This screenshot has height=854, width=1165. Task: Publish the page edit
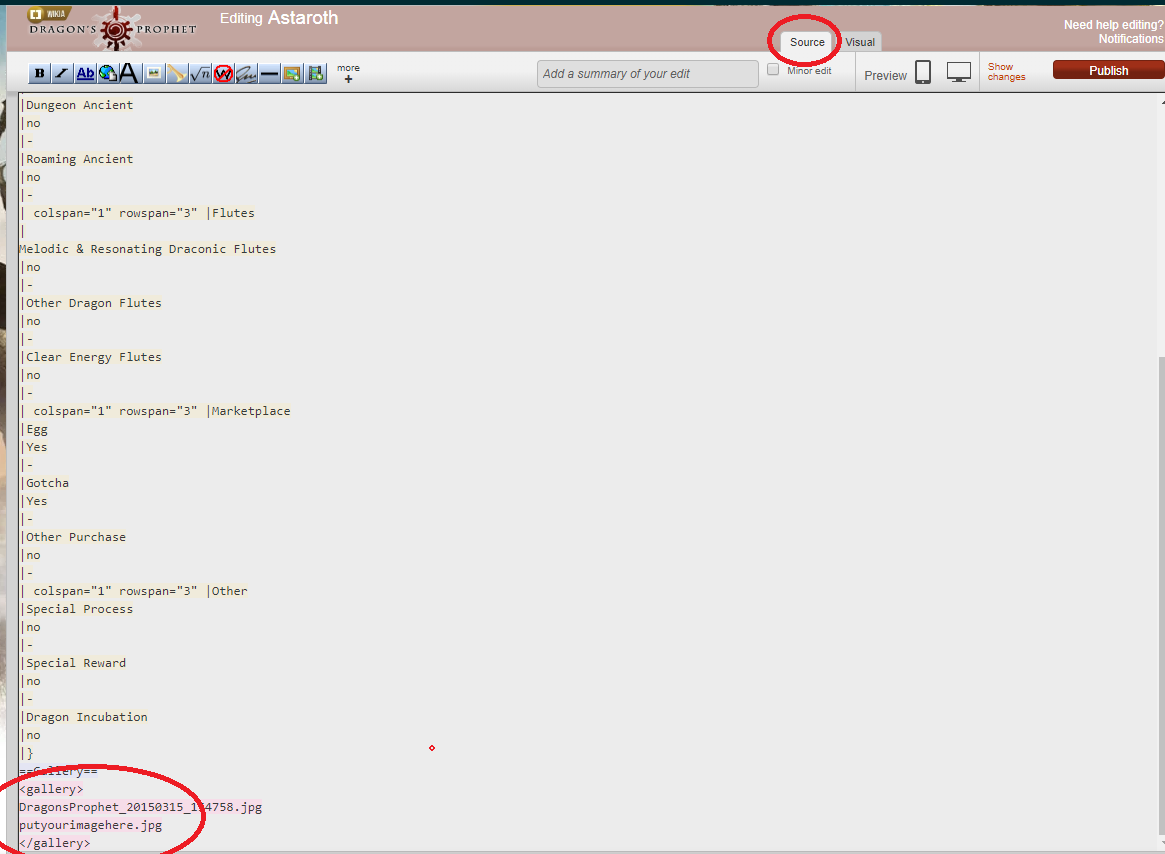point(1109,70)
